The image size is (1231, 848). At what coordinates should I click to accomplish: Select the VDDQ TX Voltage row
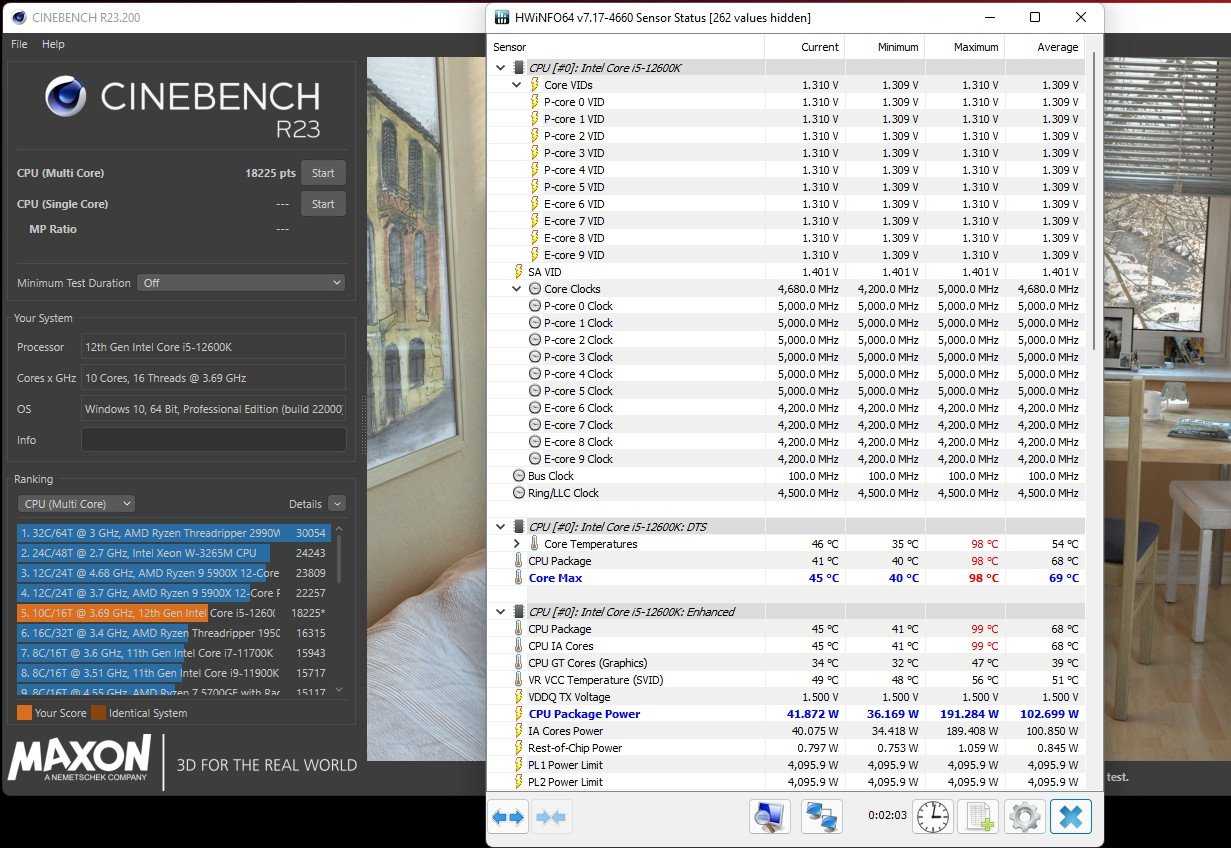tap(786, 697)
